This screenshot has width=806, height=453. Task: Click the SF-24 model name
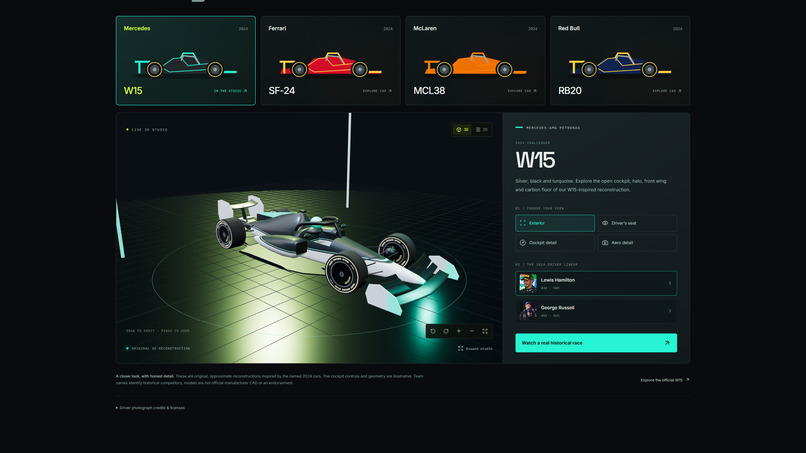(282, 90)
